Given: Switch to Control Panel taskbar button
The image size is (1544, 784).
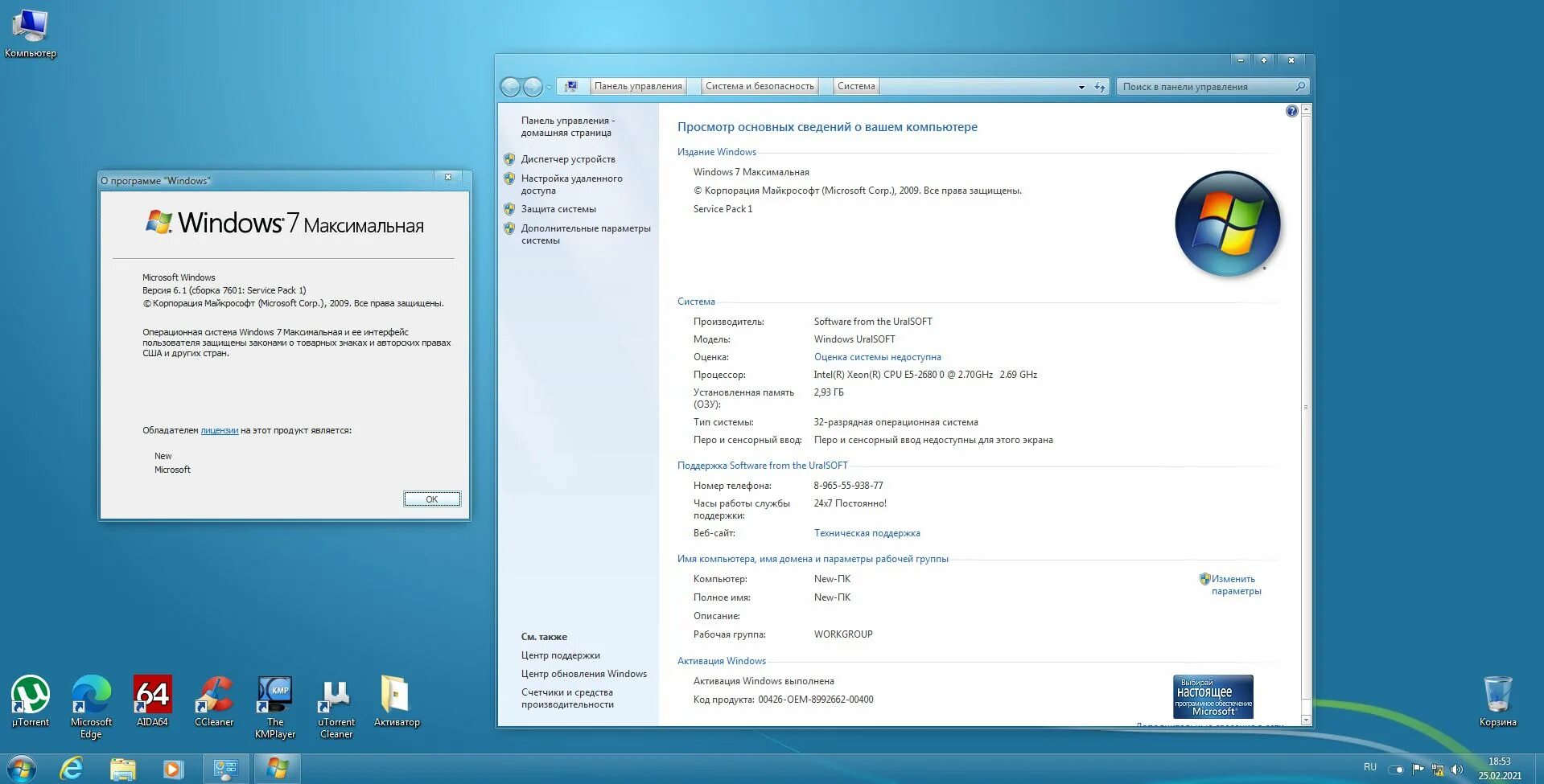Looking at the screenshot, I should pos(225,769).
